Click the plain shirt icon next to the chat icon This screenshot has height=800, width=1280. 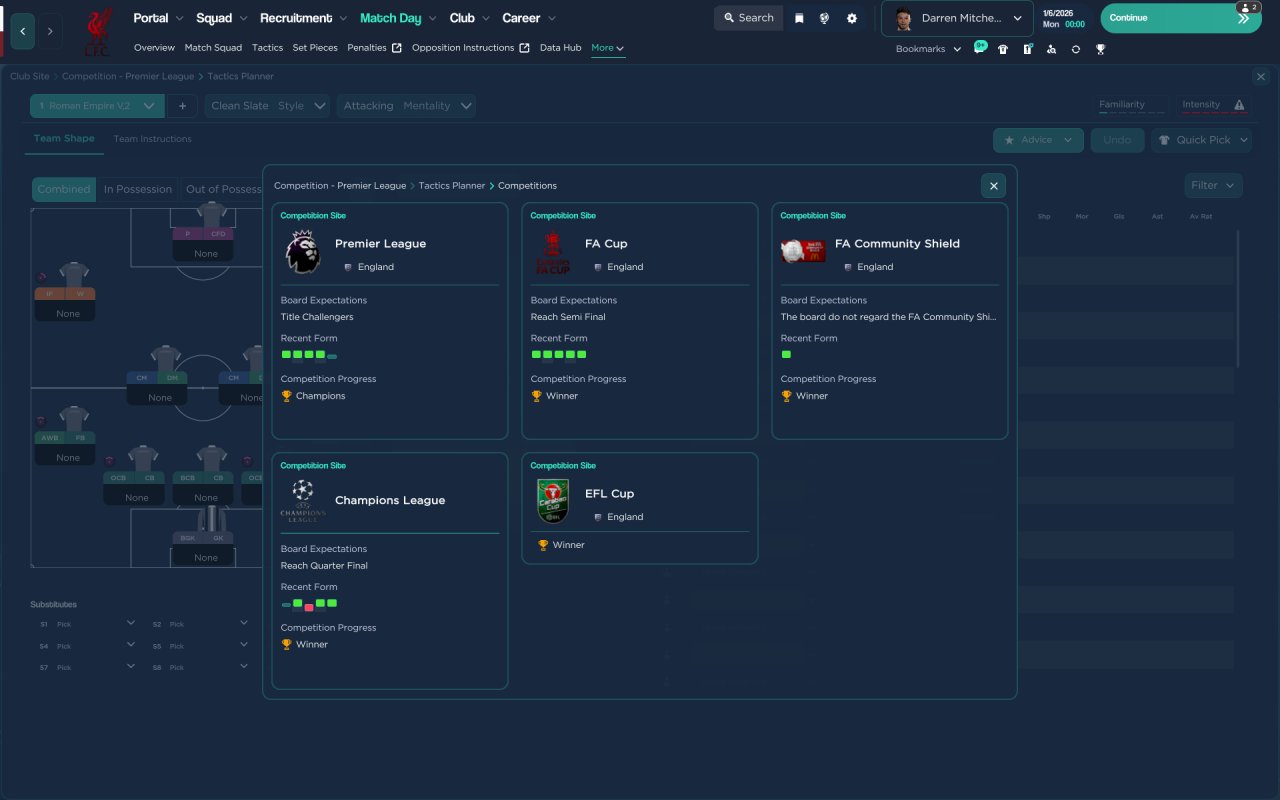click(x=1003, y=49)
